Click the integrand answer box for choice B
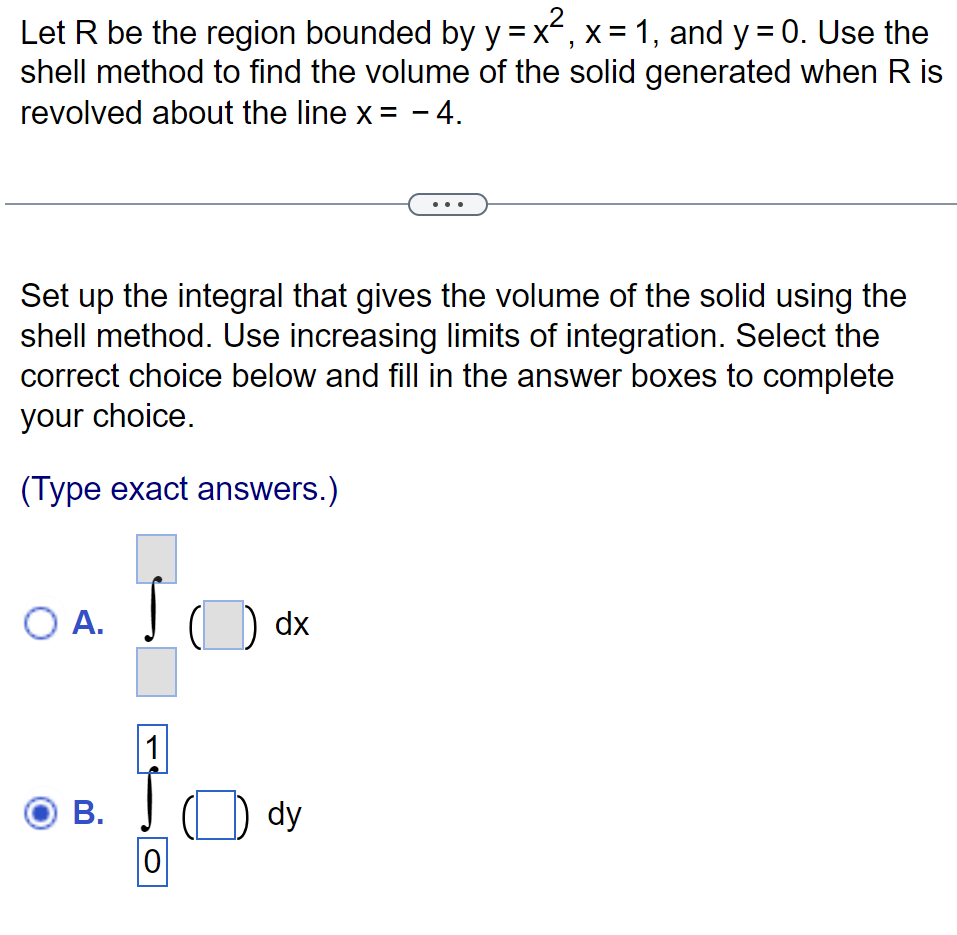The width and height of the screenshot is (957, 935). pos(217,813)
